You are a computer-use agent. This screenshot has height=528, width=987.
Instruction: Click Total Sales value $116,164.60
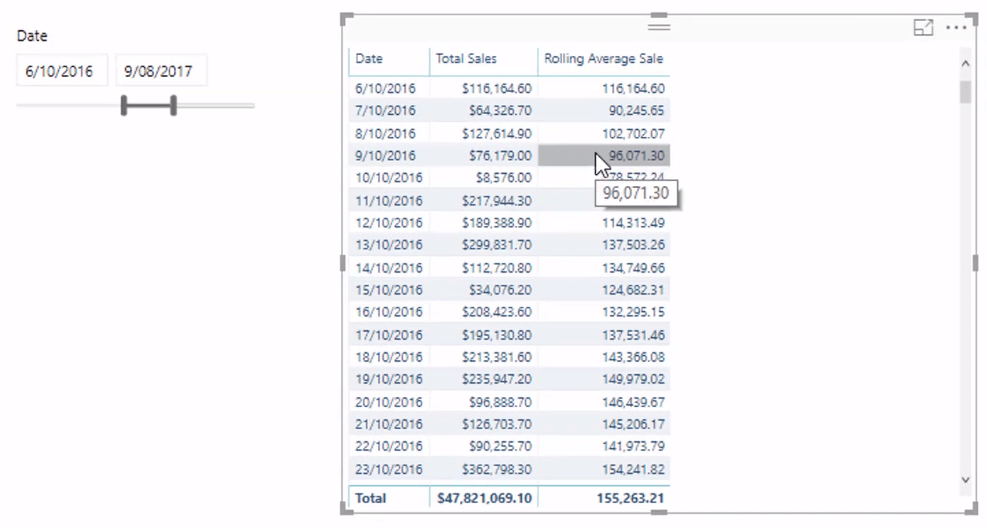click(x=497, y=89)
